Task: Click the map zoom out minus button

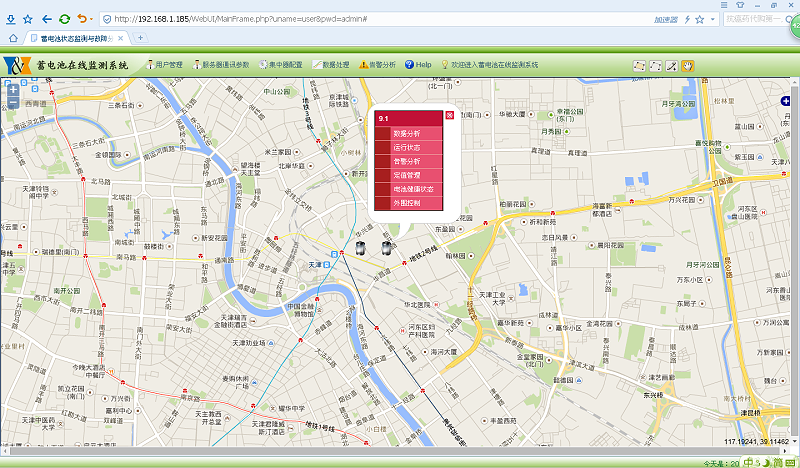Action: (x=13, y=103)
